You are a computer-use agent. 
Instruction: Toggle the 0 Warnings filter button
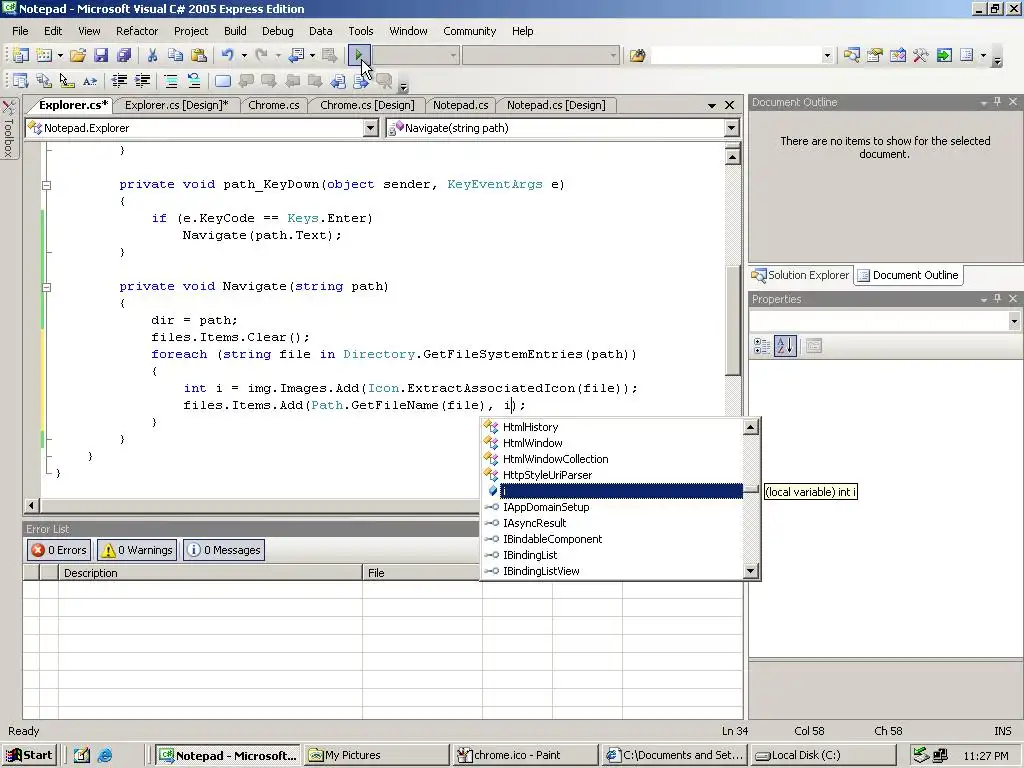pyautogui.click(x=137, y=550)
